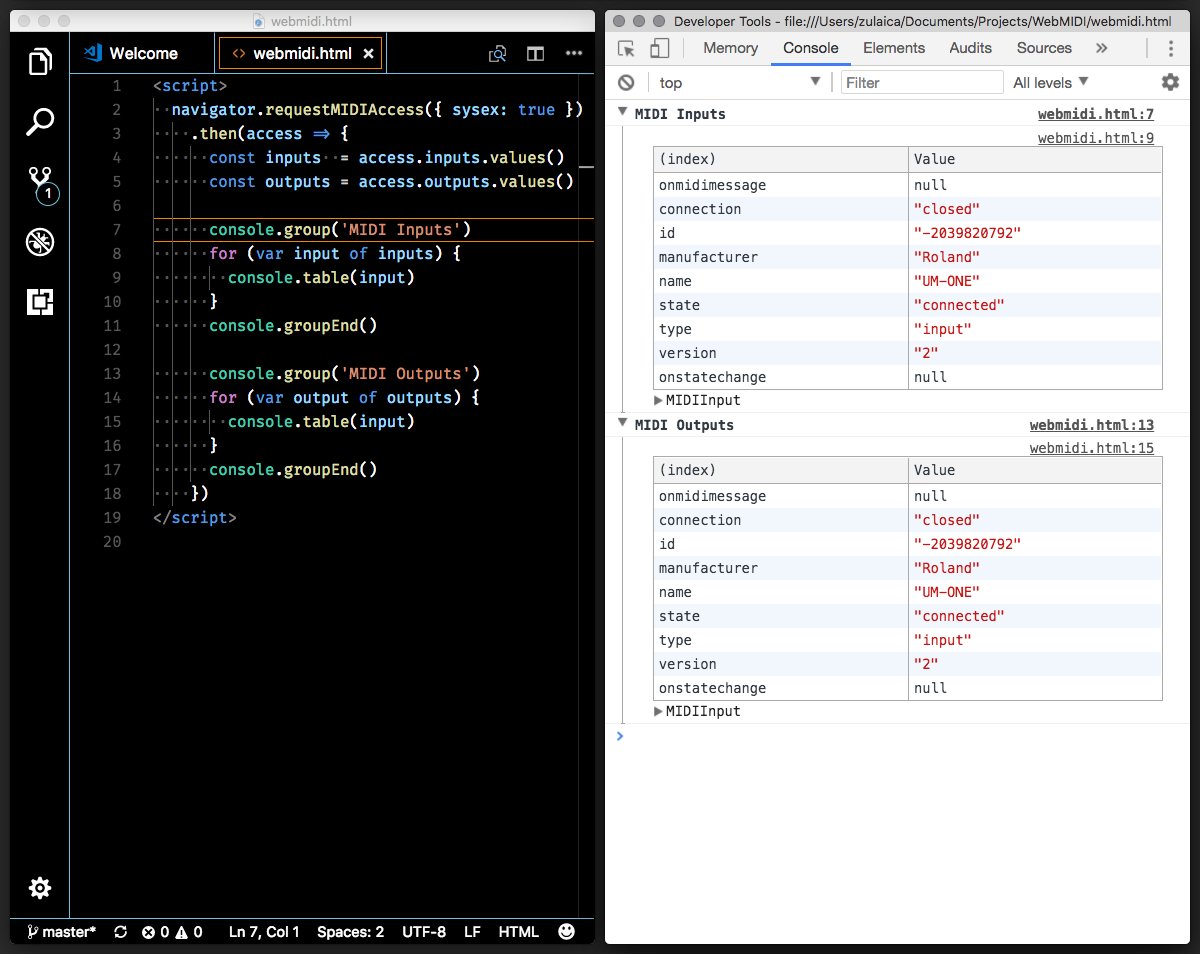Click 'MIDI Outputs' string on line 13

405,374
